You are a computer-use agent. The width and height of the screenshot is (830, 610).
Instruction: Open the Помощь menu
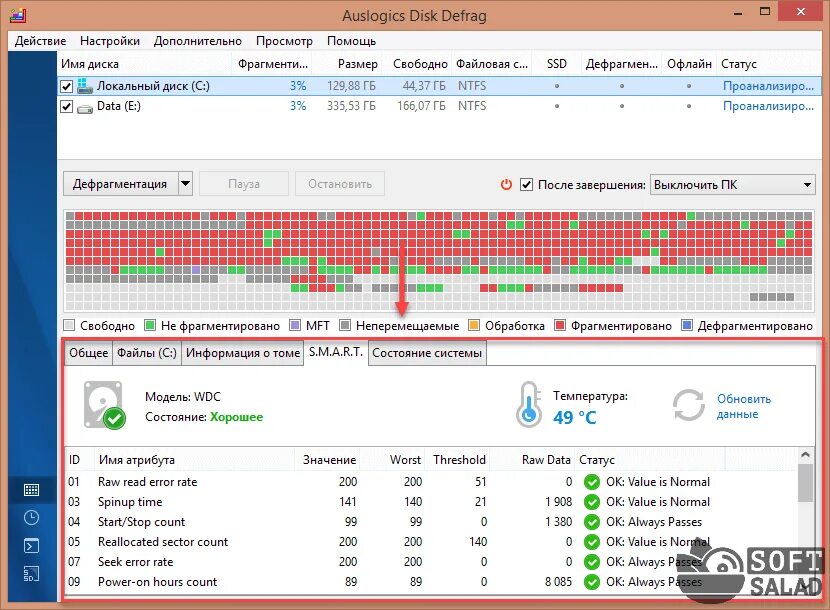[x=351, y=41]
